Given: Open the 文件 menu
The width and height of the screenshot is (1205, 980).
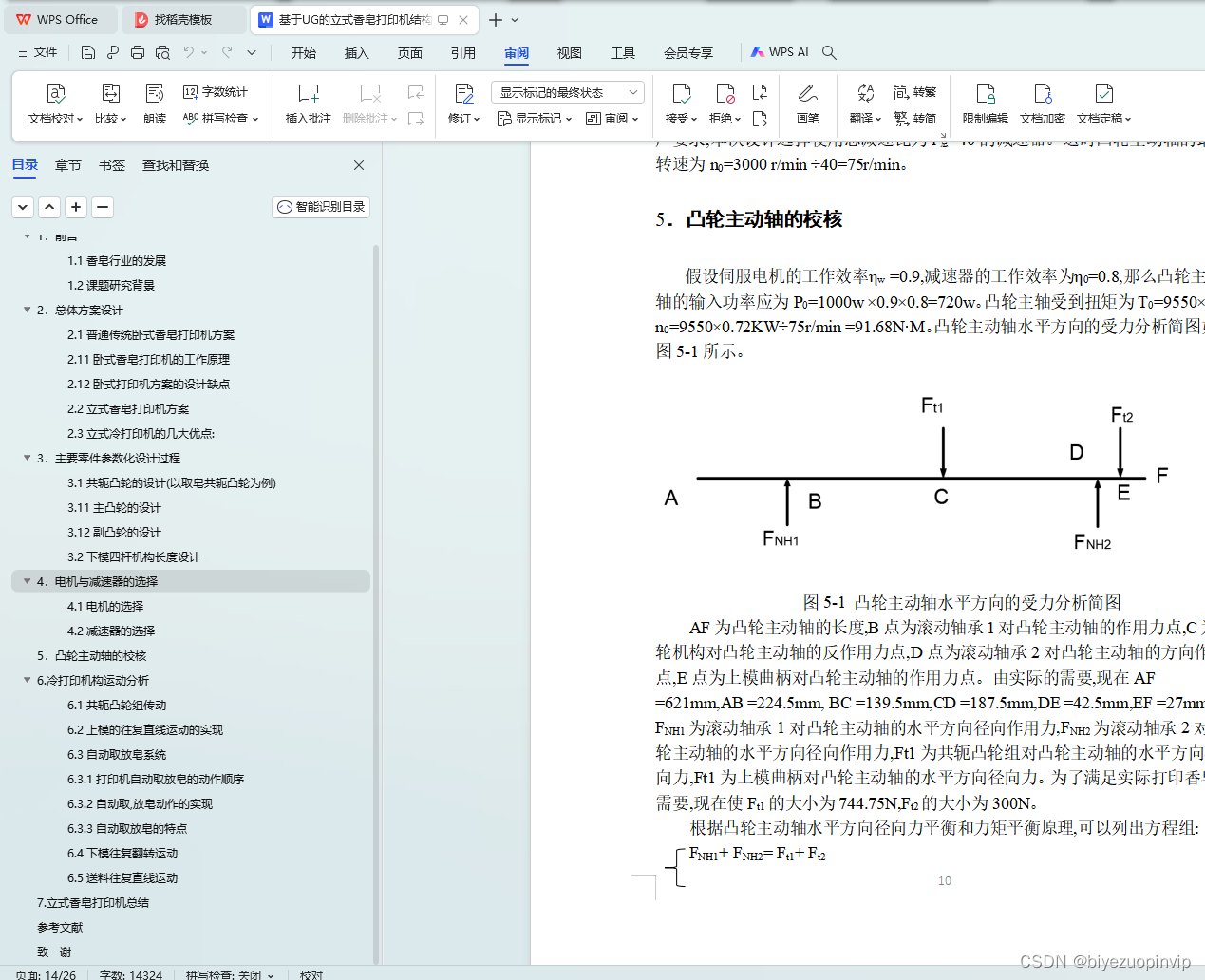Looking at the screenshot, I should point(37,52).
